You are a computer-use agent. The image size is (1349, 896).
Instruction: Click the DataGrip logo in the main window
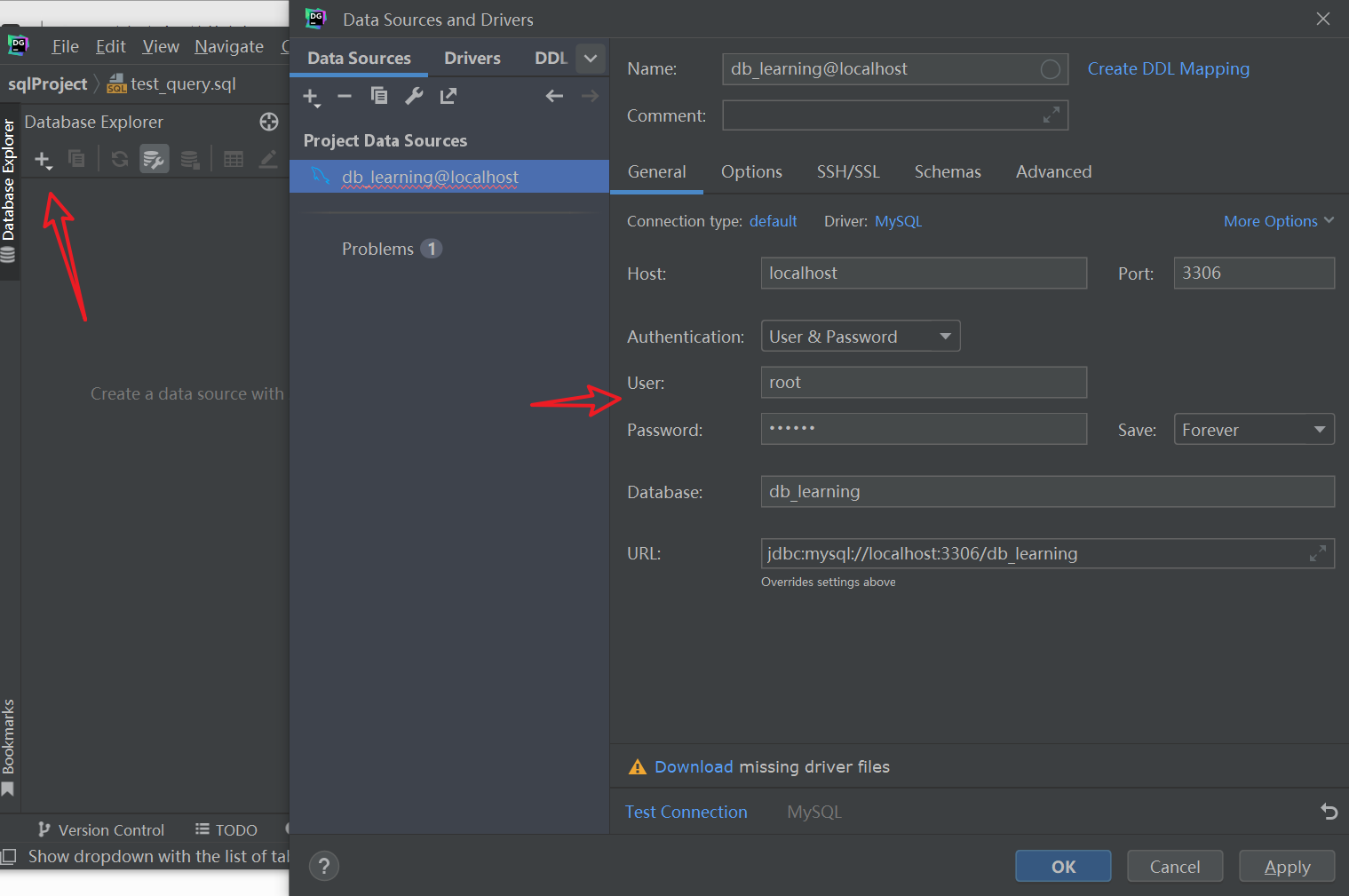coord(19,44)
